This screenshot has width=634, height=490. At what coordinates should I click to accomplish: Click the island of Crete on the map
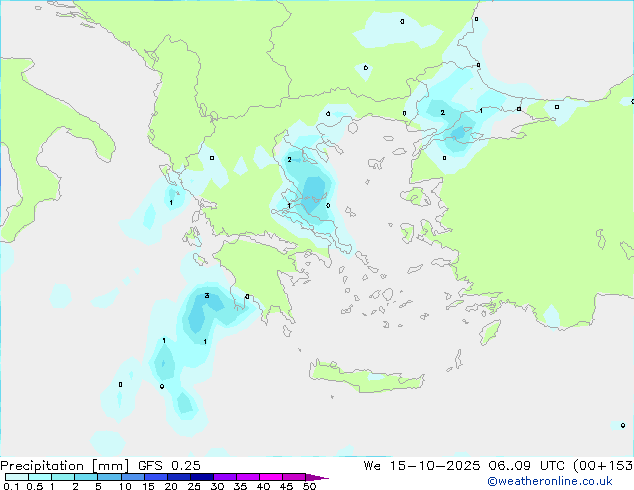(x=366, y=377)
